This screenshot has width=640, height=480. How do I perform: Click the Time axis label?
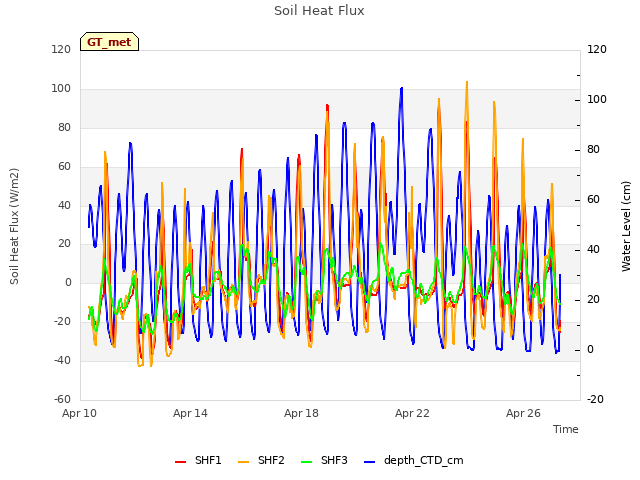[566, 429]
